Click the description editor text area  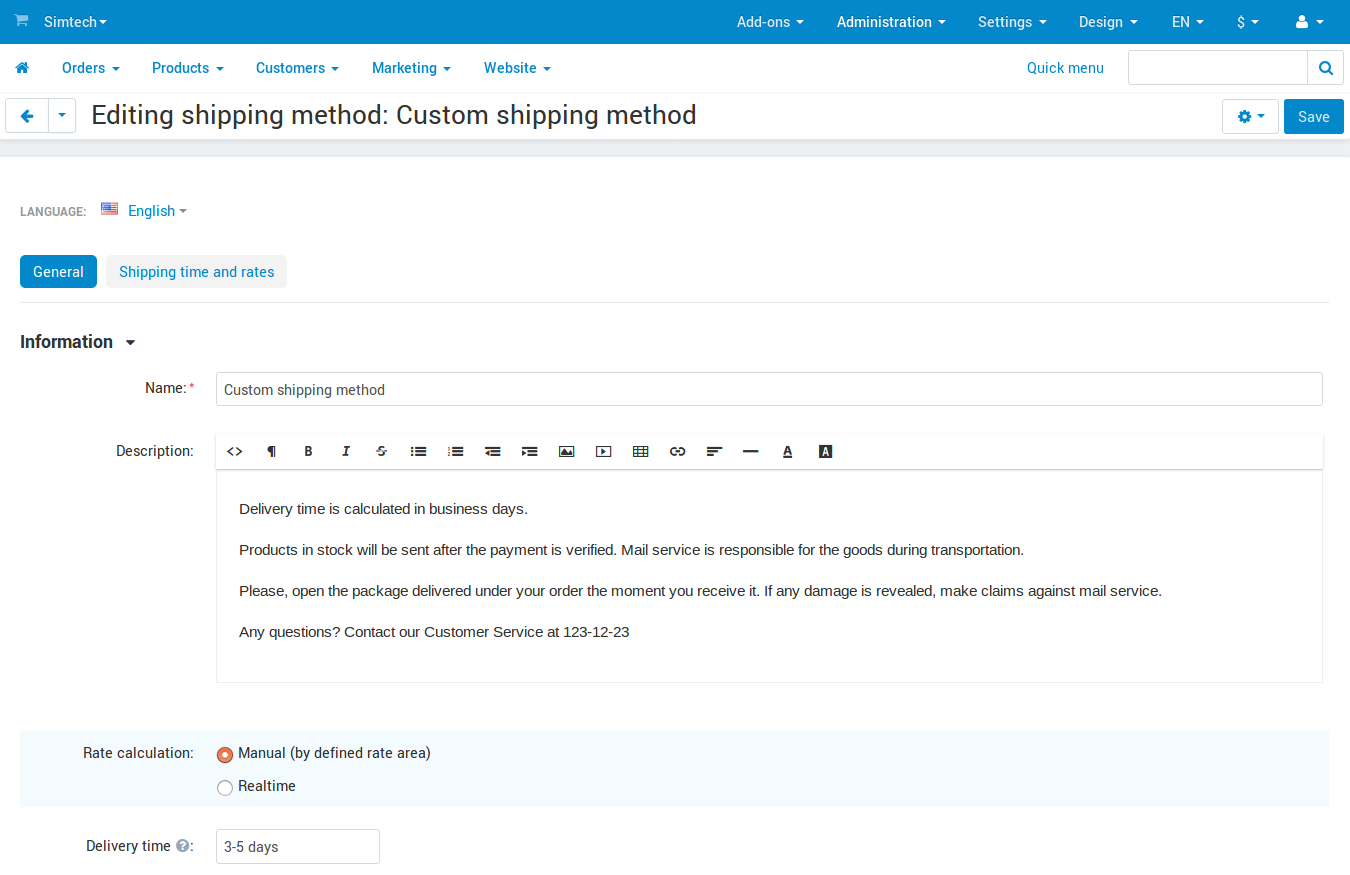(769, 576)
